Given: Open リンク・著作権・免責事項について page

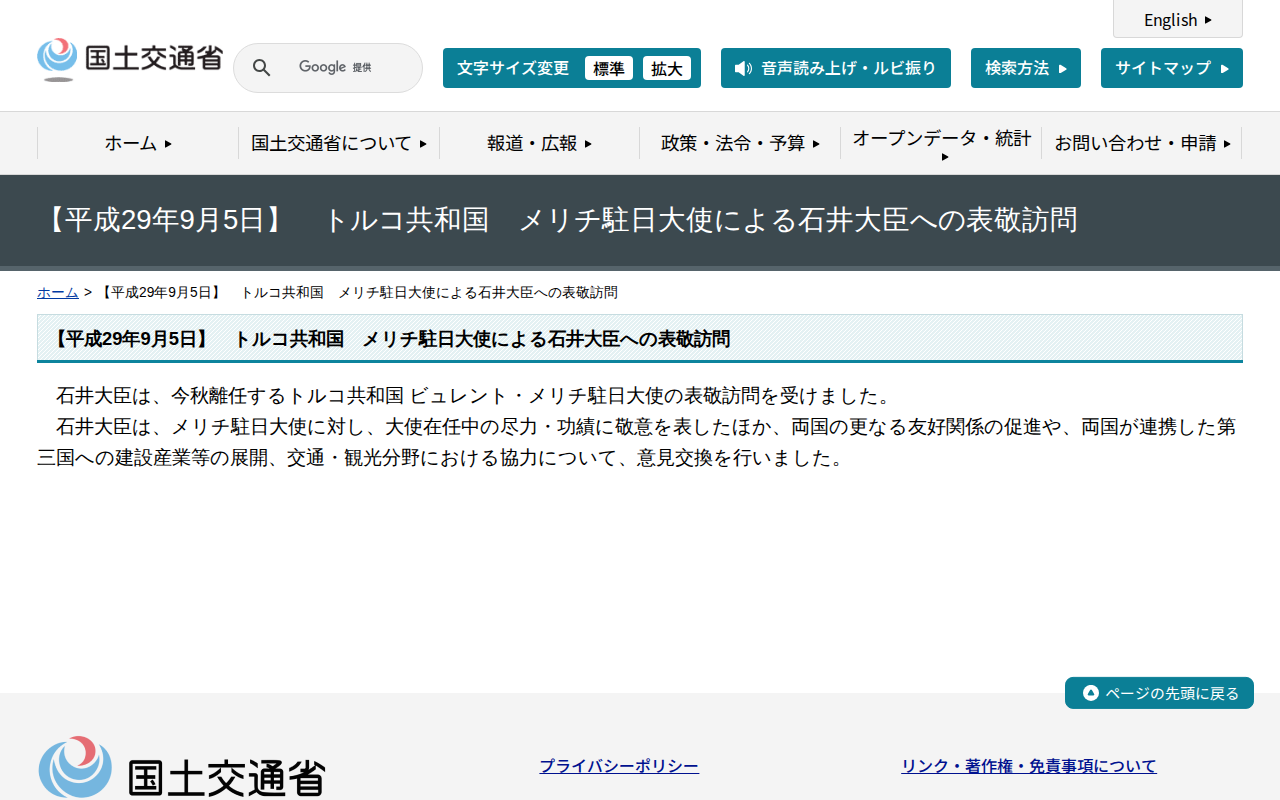Looking at the screenshot, I should pyautogui.click(x=1028, y=765).
